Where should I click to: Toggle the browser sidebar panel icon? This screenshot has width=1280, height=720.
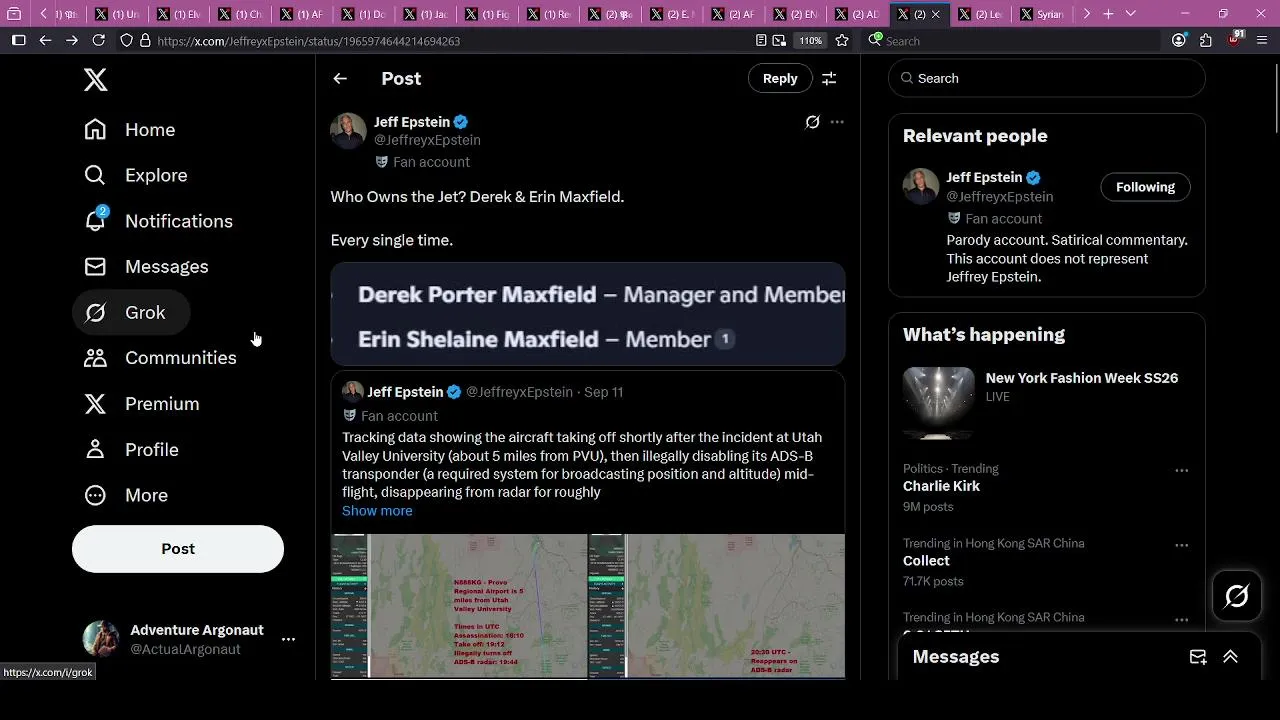(18, 40)
